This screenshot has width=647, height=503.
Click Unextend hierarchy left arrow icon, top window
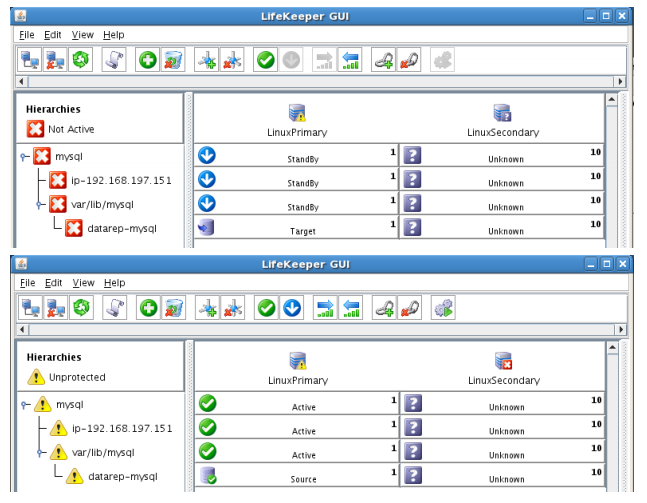point(350,60)
